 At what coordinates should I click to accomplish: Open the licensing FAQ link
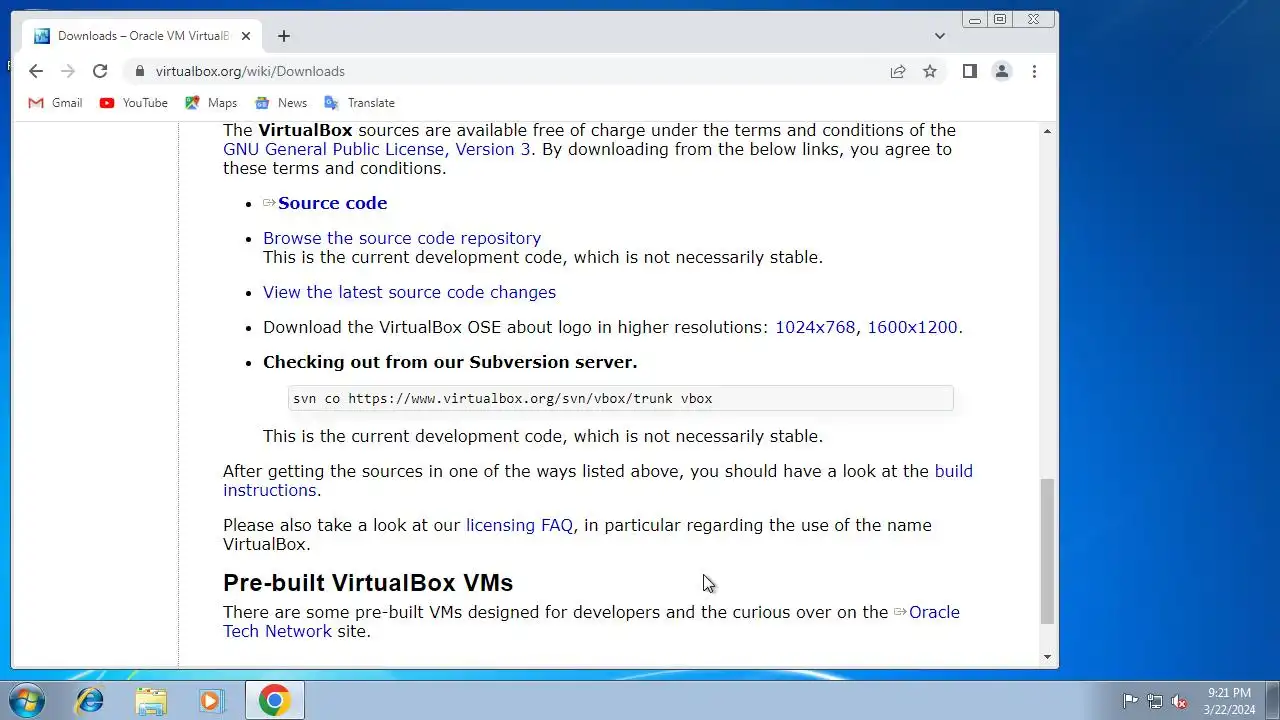click(x=519, y=525)
